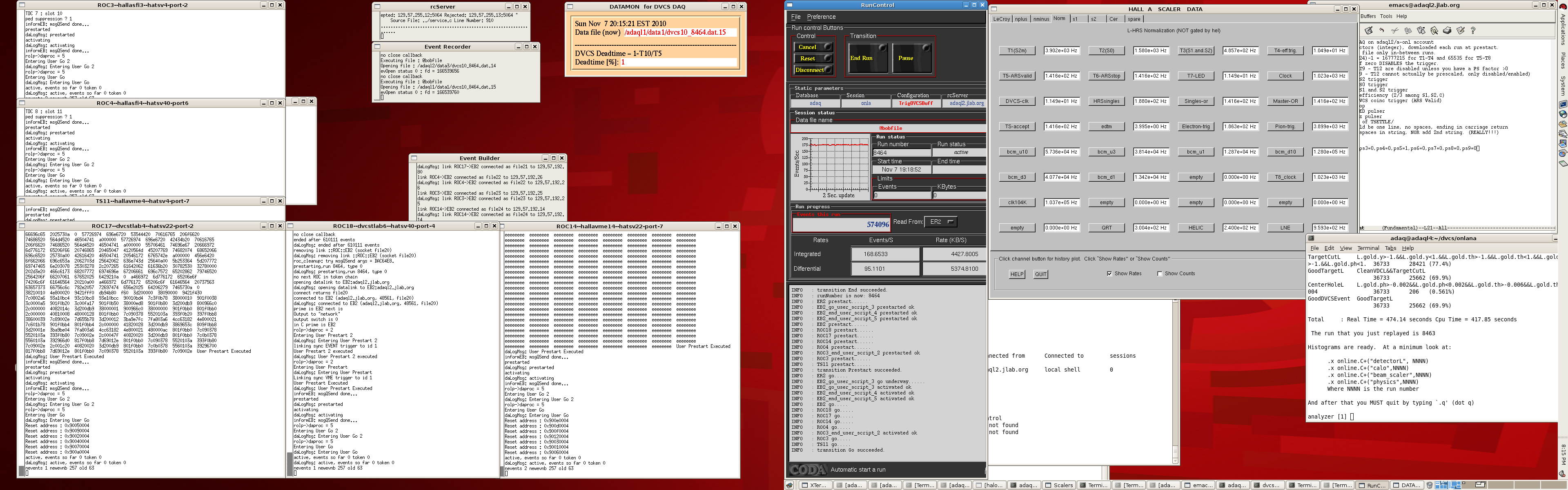Open the Read From ER2 dropdown
Viewport: 1568px width, 490px height.
point(940,222)
